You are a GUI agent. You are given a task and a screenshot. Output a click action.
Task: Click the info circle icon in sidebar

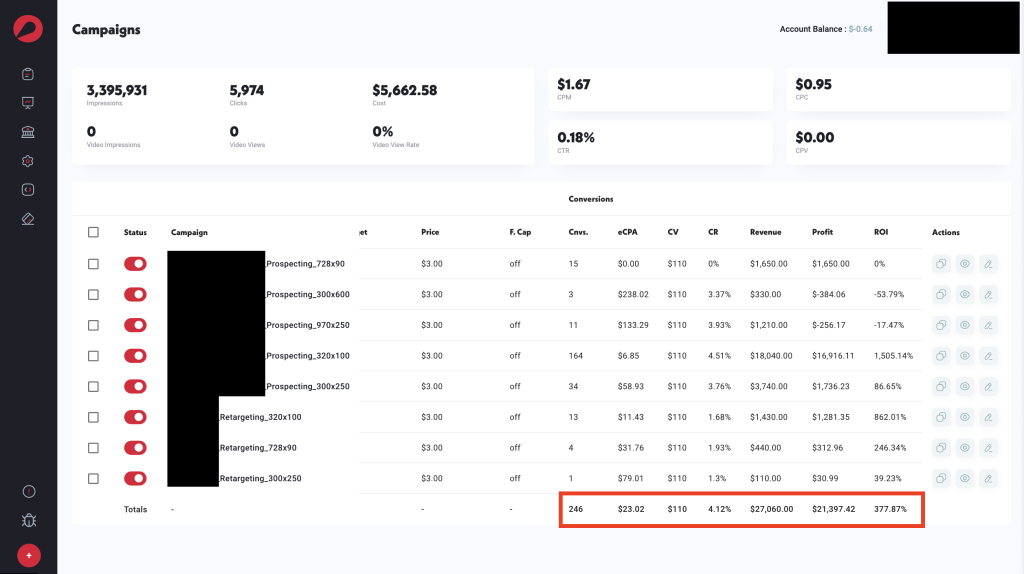(x=28, y=491)
